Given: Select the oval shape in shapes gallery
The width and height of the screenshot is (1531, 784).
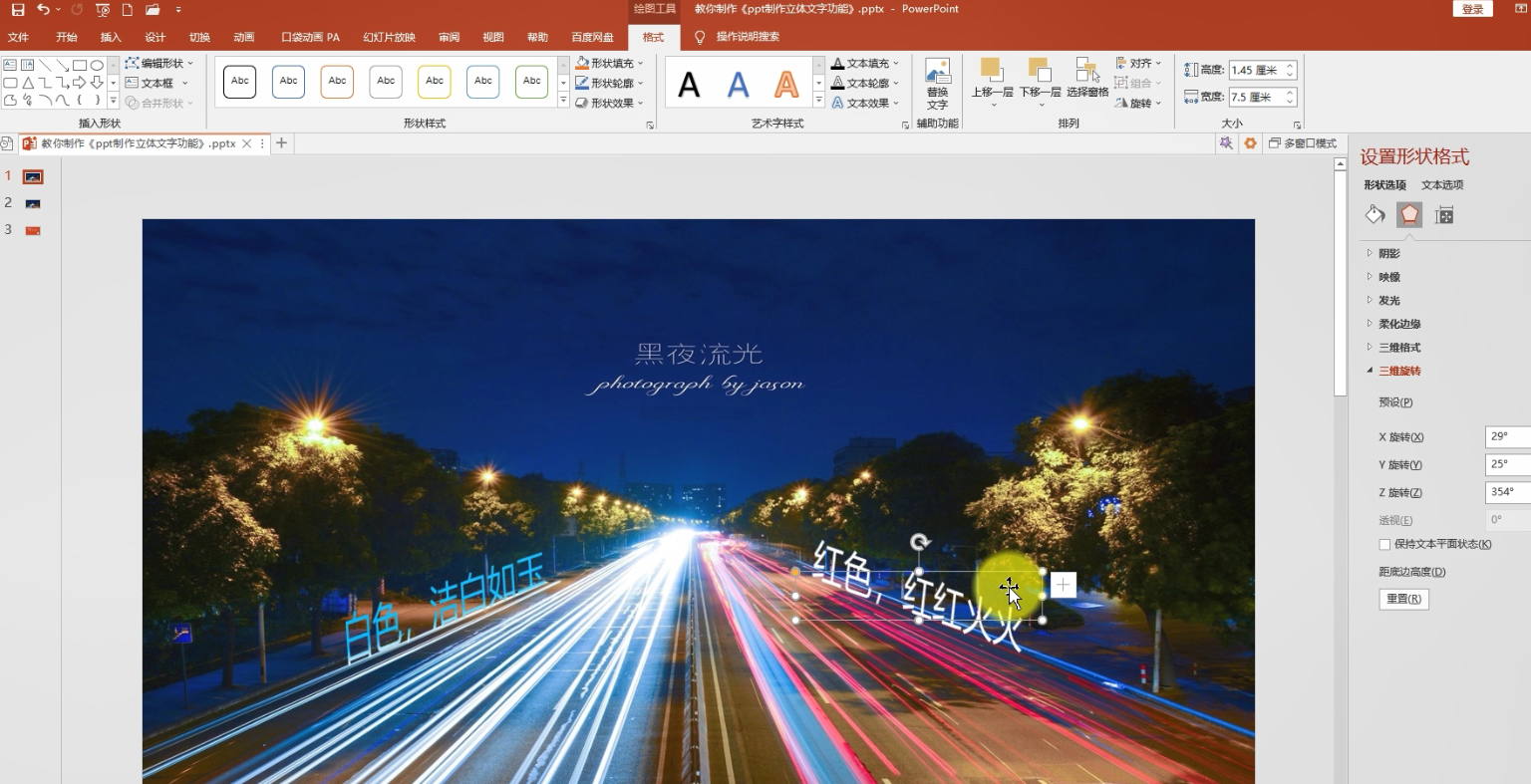Looking at the screenshot, I should pyautogui.click(x=97, y=65).
